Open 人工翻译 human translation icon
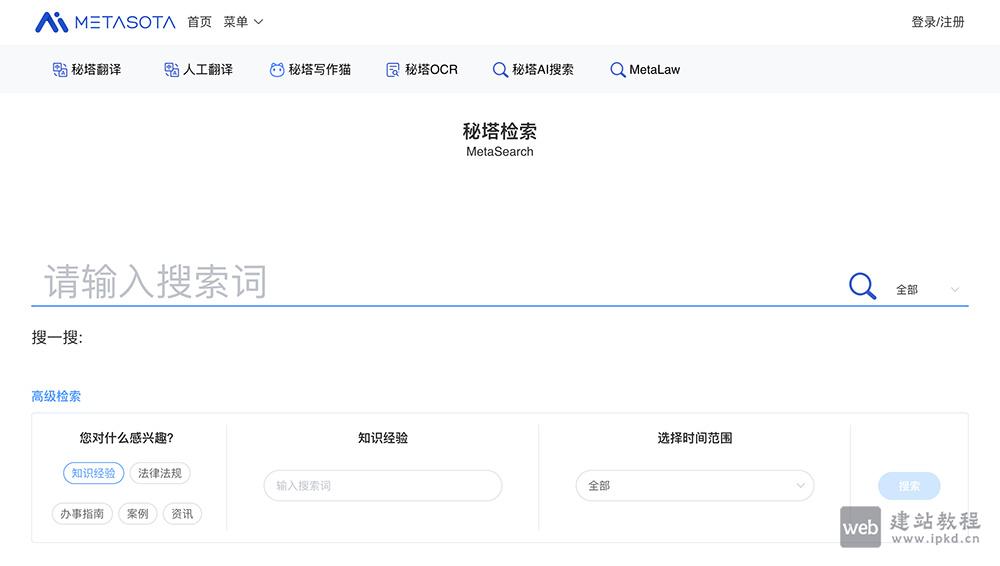Screen dimensions: 1000x566 coord(172,70)
